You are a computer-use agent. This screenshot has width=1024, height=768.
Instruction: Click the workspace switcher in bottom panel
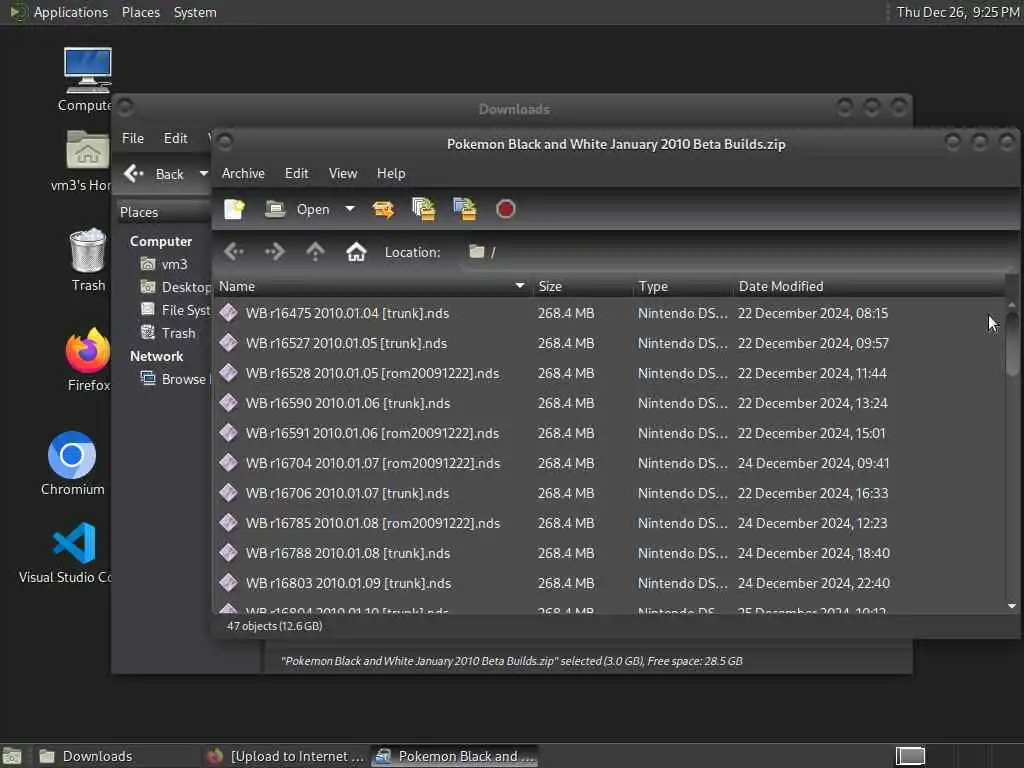pyautogui.click(x=910, y=756)
